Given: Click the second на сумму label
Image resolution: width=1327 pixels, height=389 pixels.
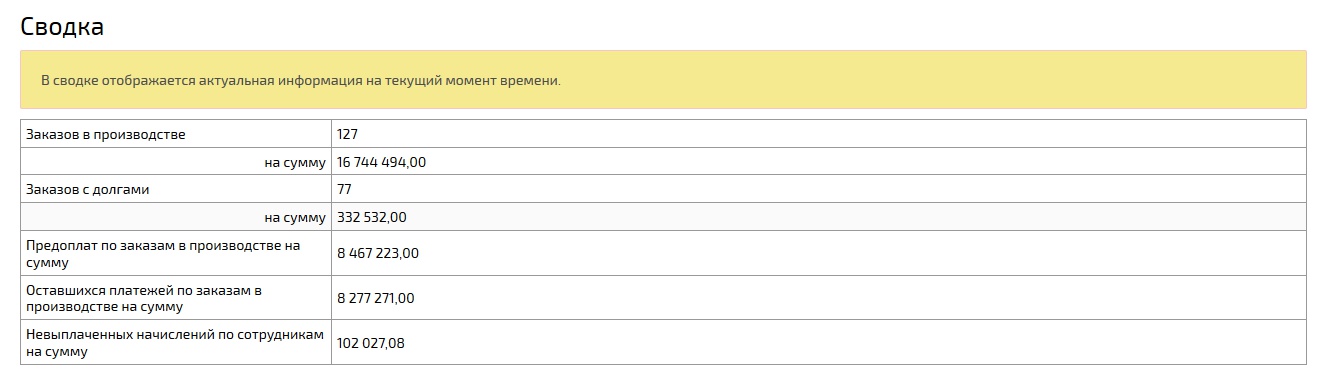Looking at the screenshot, I should (x=295, y=217).
